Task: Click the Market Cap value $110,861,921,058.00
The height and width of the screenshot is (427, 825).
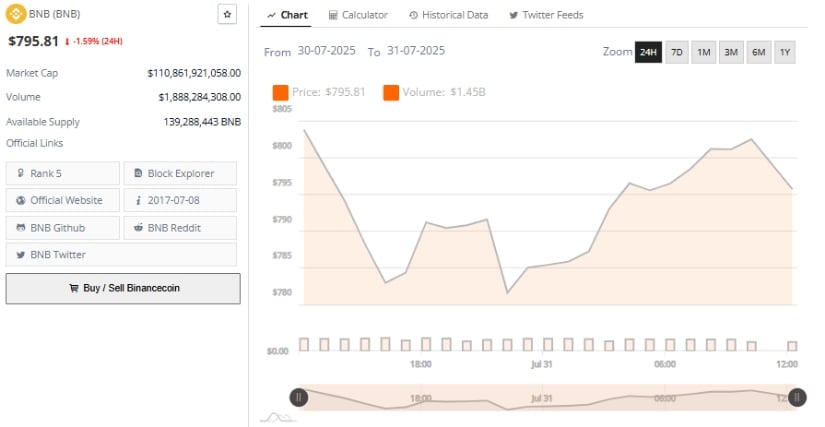Action: pyautogui.click(x=194, y=73)
